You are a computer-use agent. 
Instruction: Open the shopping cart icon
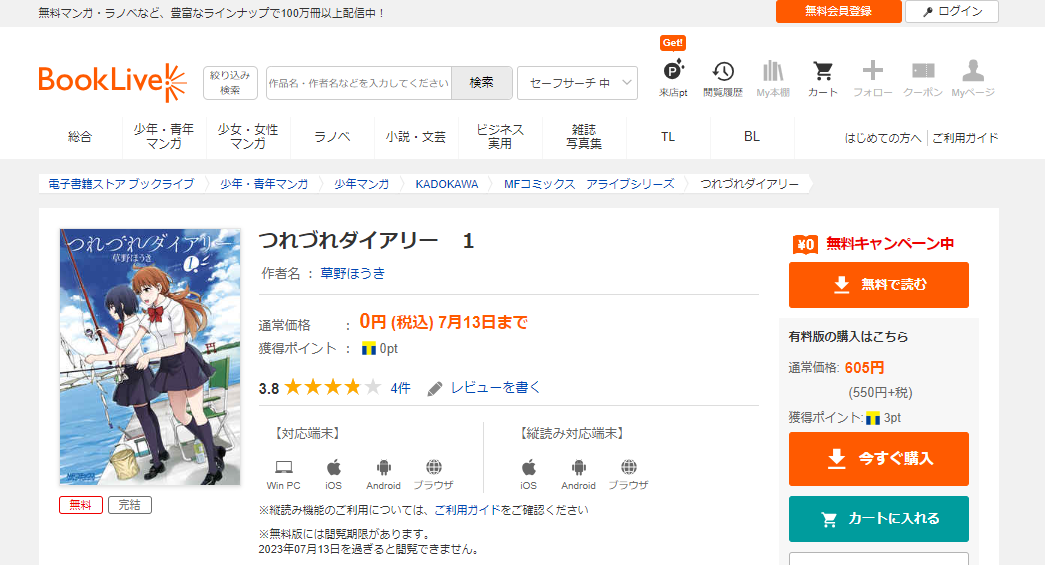[x=823, y=73]
